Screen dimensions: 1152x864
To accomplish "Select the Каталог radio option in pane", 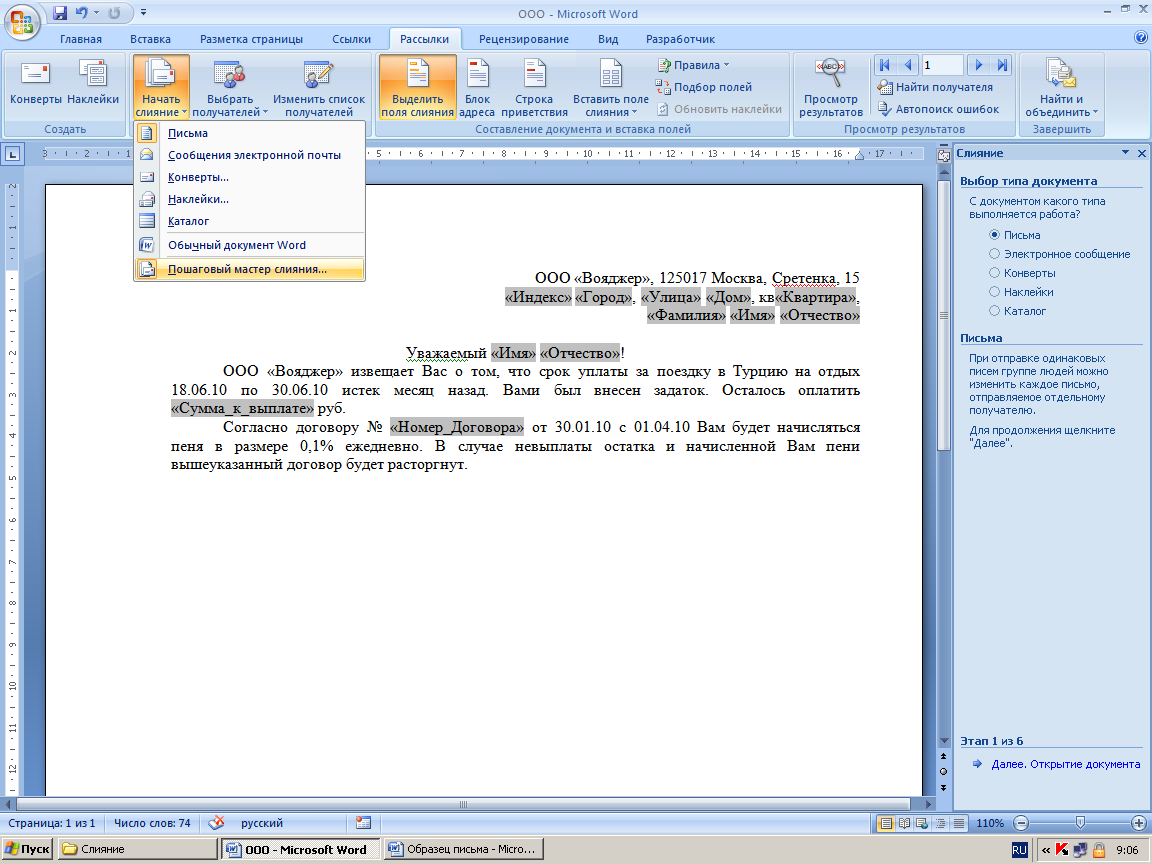I will click(994, 311).
